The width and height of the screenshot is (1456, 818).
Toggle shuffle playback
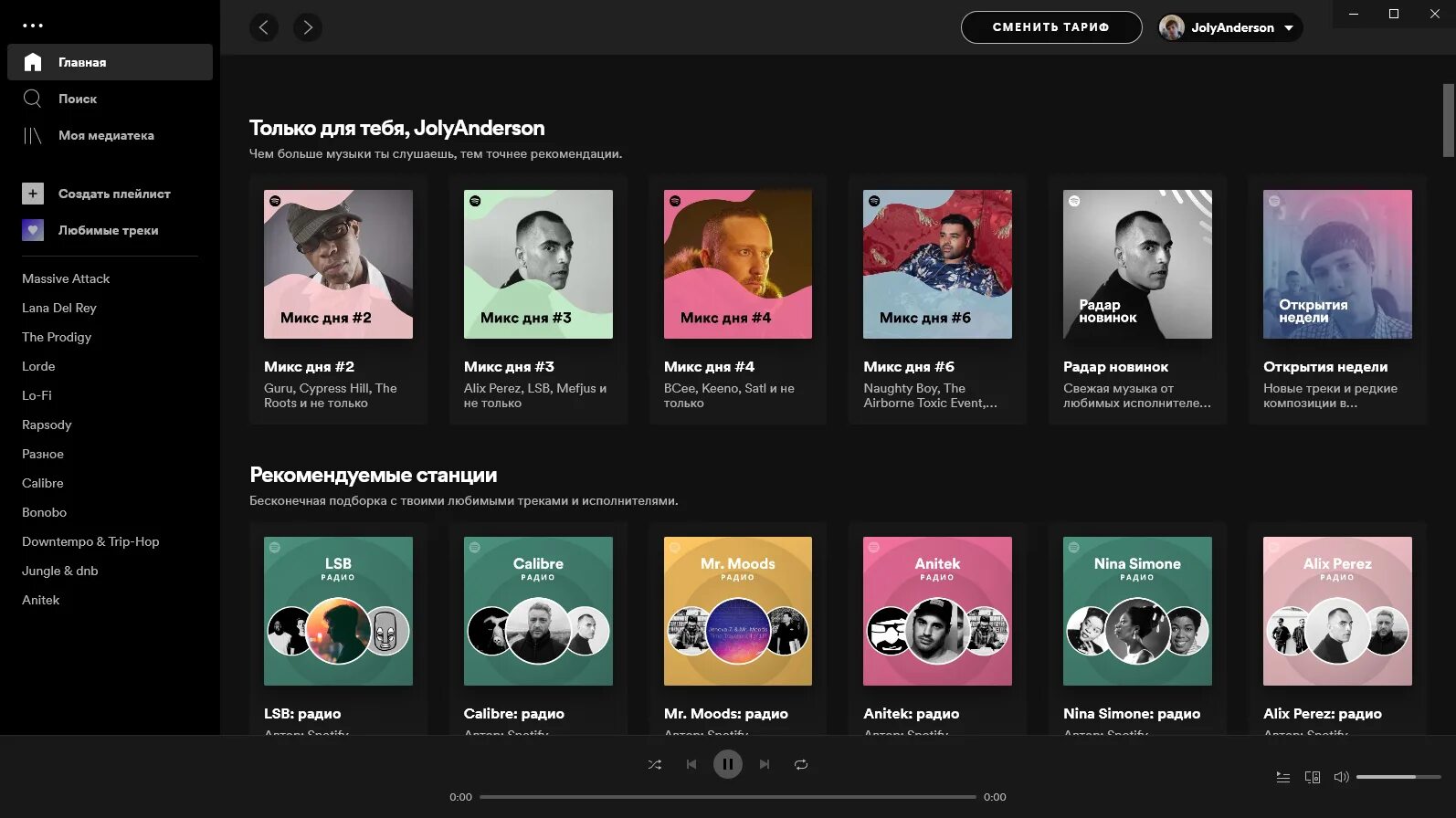[x=655, y=765]
